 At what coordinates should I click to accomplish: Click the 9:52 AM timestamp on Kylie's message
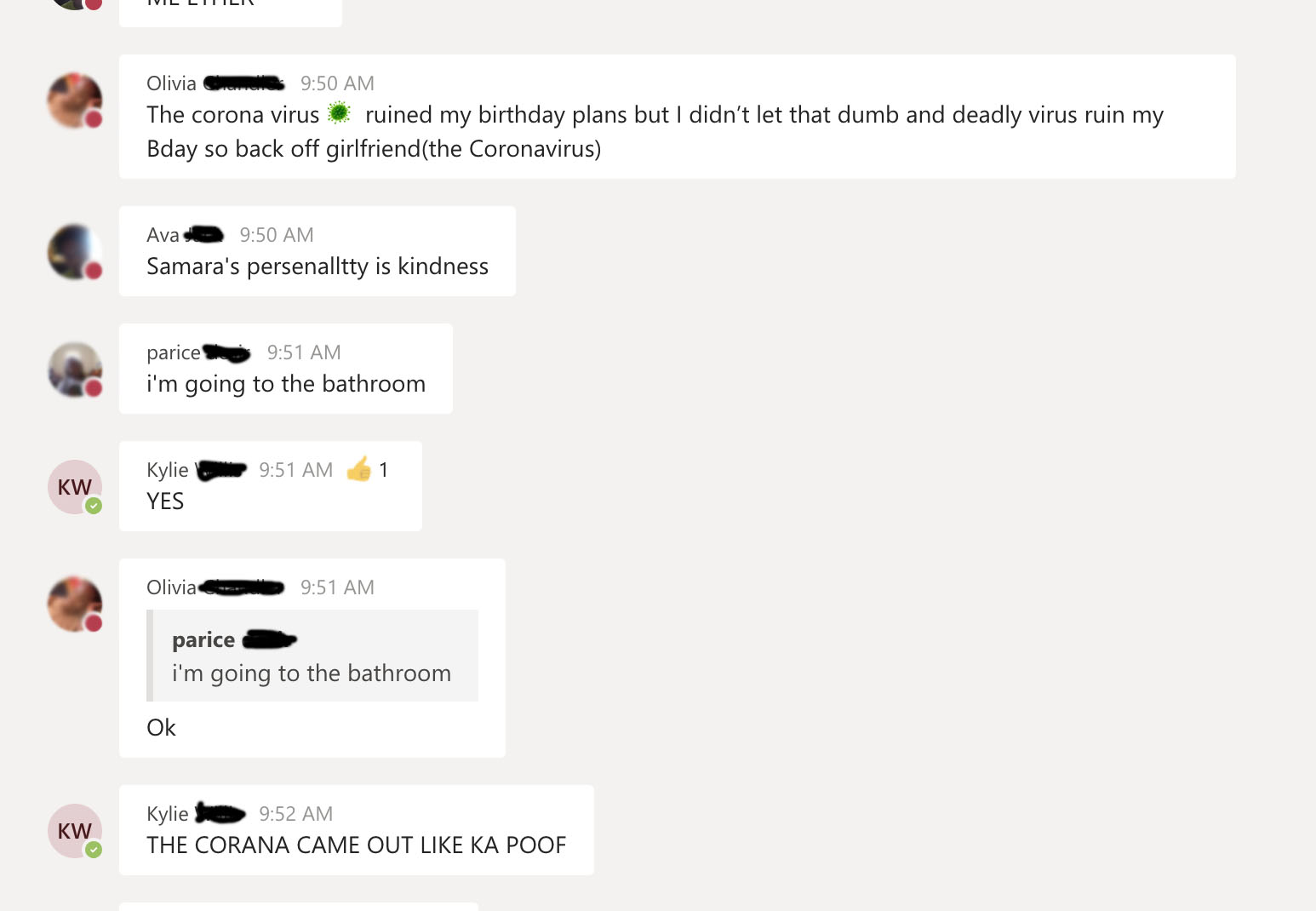(x=295, y=814)
